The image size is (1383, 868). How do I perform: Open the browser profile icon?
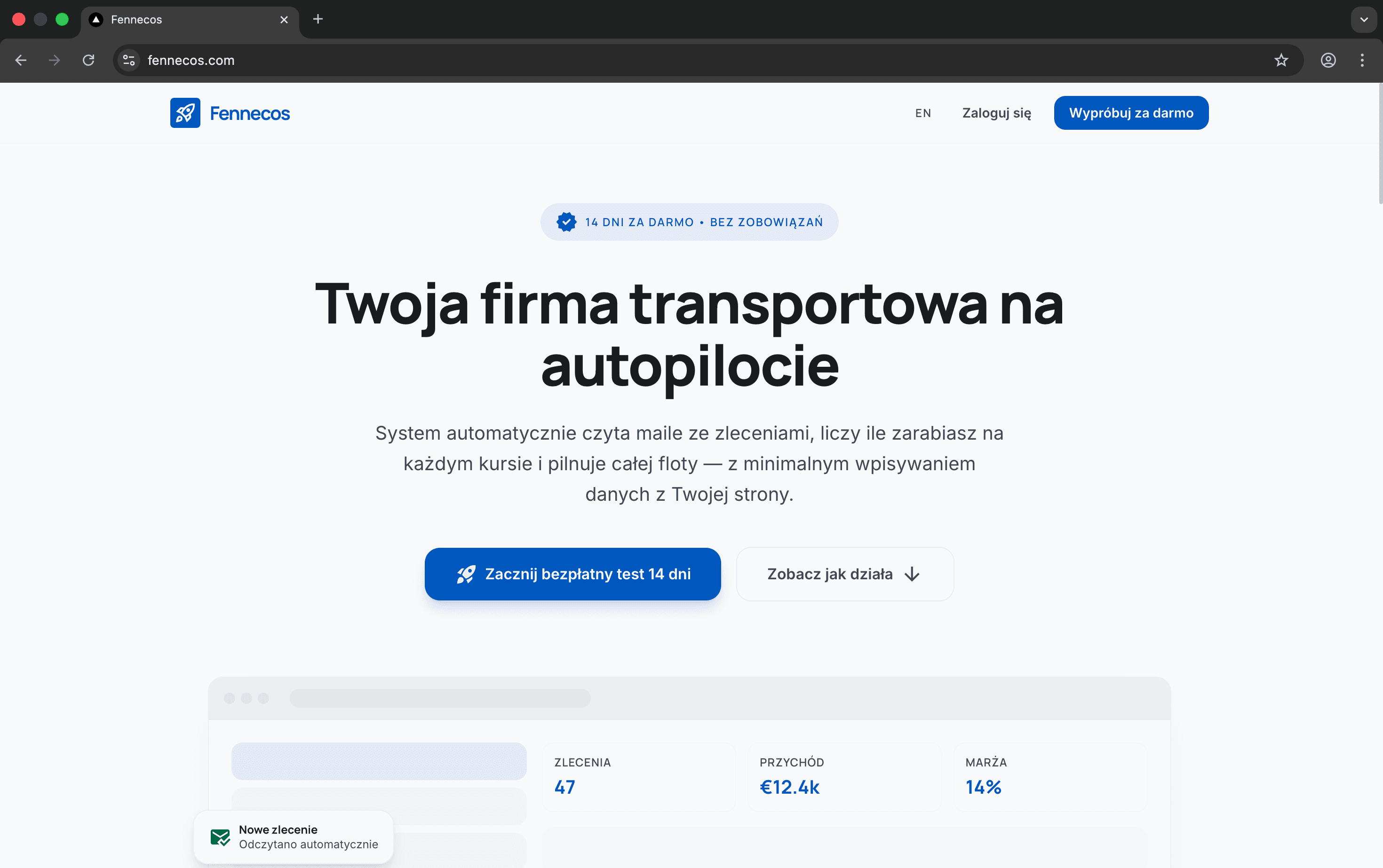(x=1328, y=60)
